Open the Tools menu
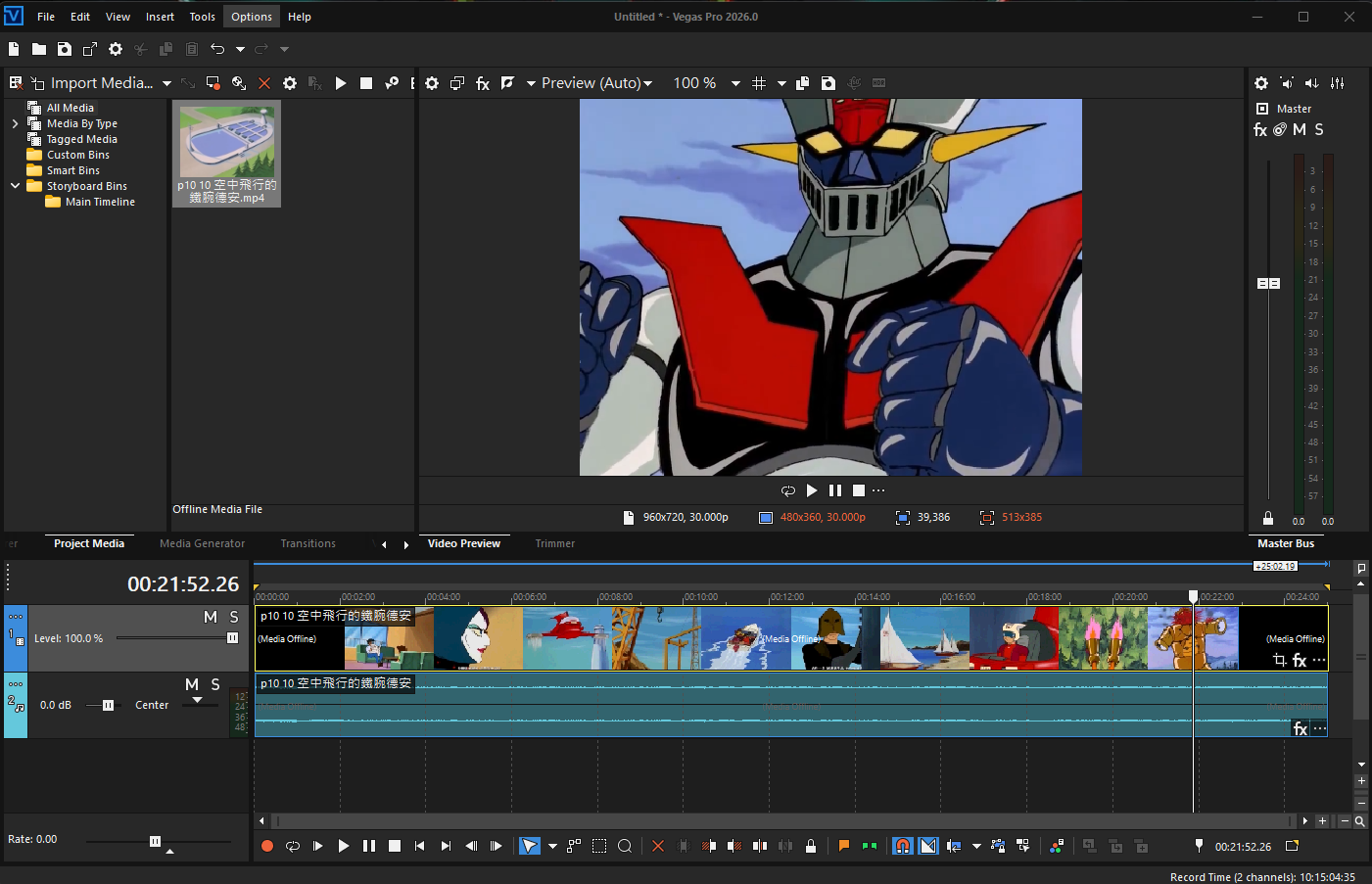This screenshot has width=1372, height=884. click(202, 17)
